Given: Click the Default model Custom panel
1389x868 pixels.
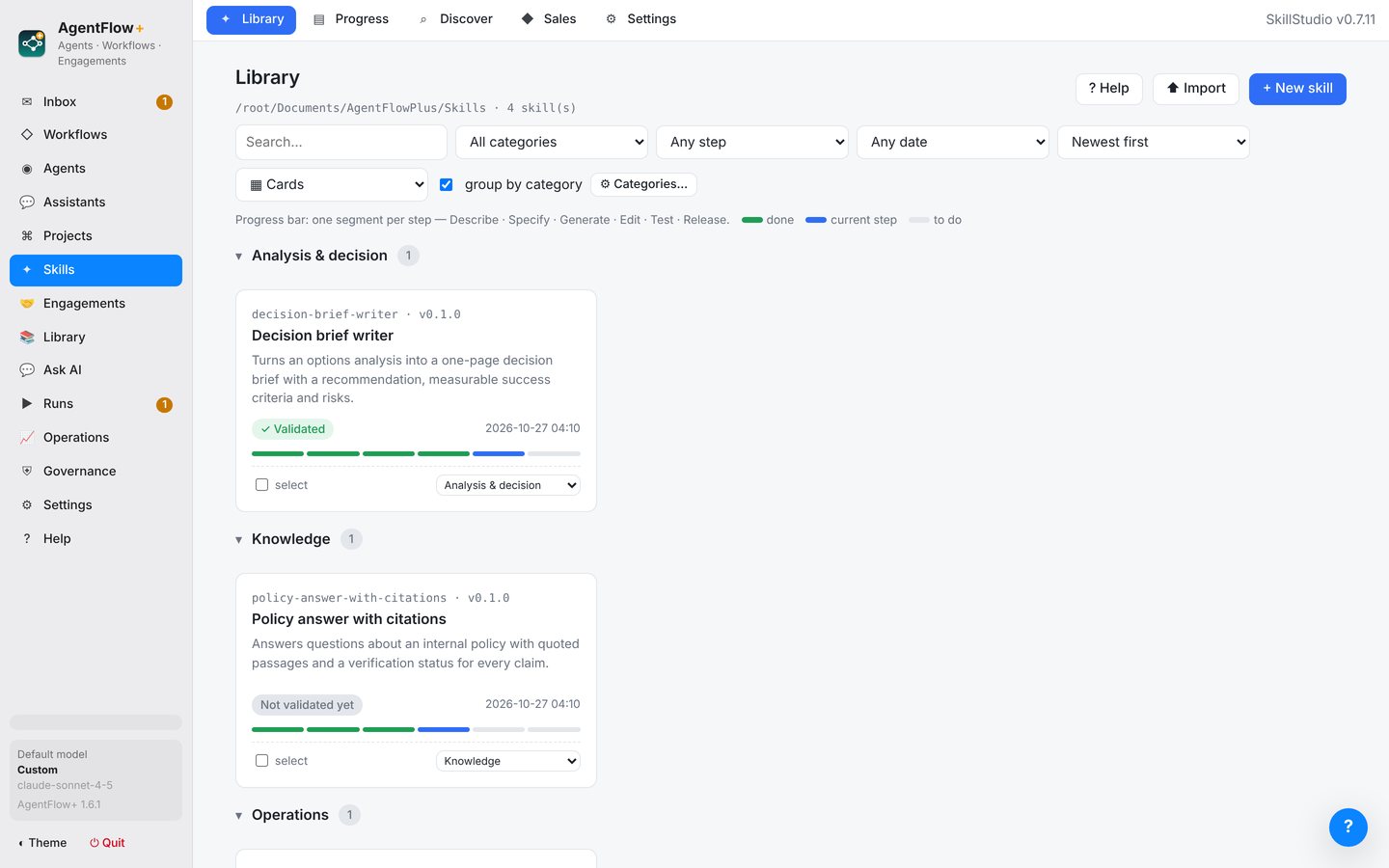Looking at the screenshot, I should click(95, 780).
